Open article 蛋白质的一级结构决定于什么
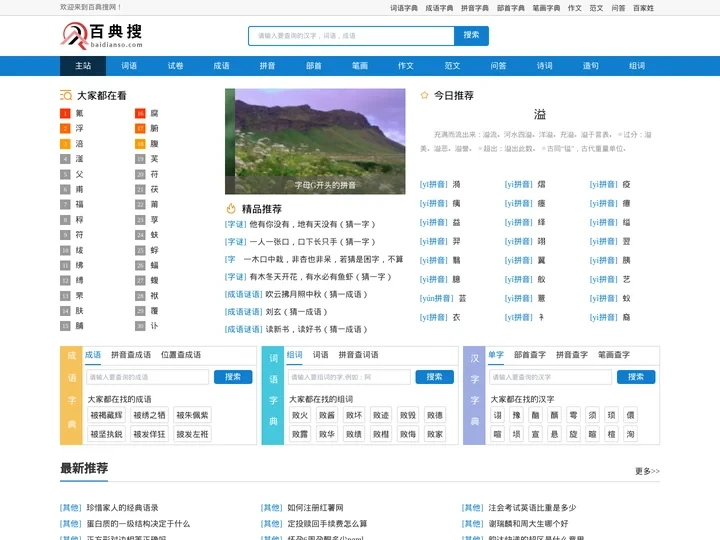The width and height of the screenshot is (720, 540). pyautogui.click(x=138, y=524)
